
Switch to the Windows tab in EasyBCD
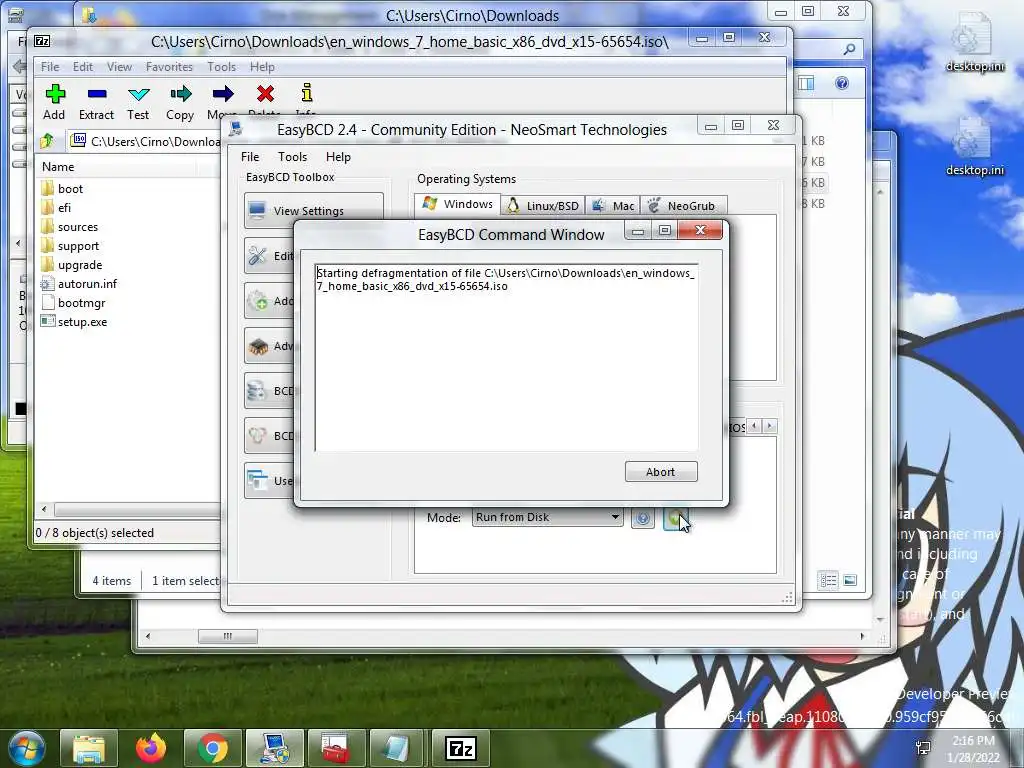458,204
